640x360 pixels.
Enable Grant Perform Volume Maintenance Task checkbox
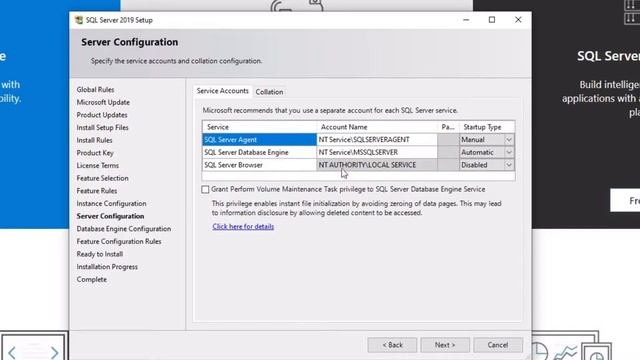tap(205, 189)
